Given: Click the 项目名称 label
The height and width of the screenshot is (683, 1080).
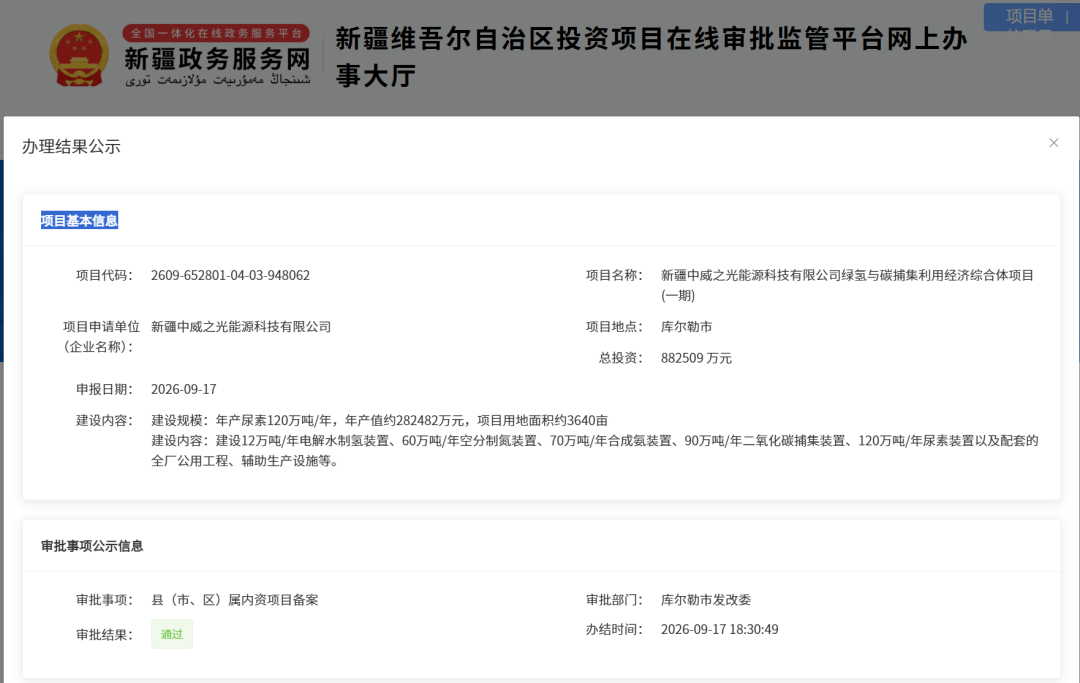Looking at the screenshot, I should (614, 275).
